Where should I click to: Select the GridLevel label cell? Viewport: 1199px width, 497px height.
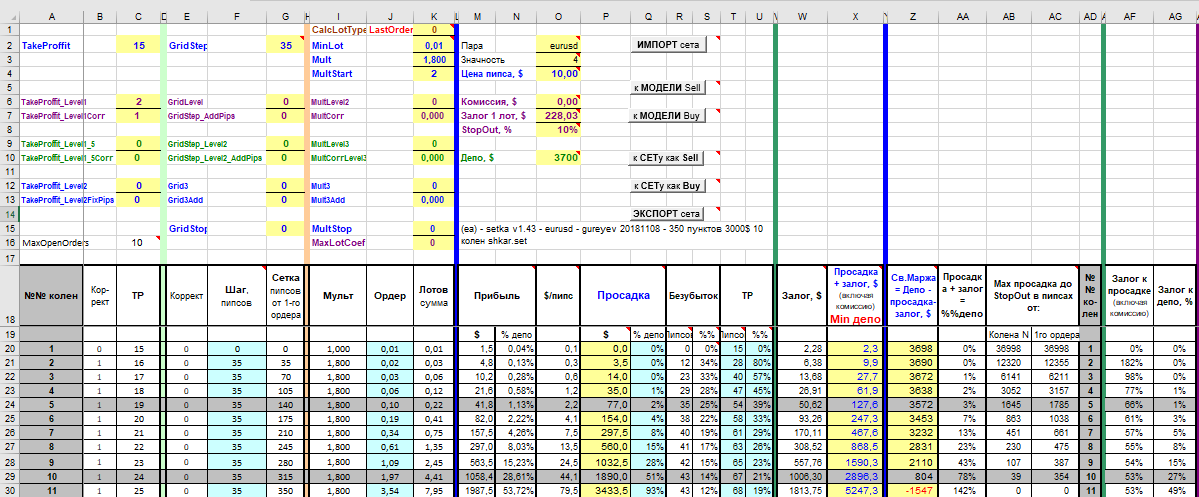[x=188, y=102]
